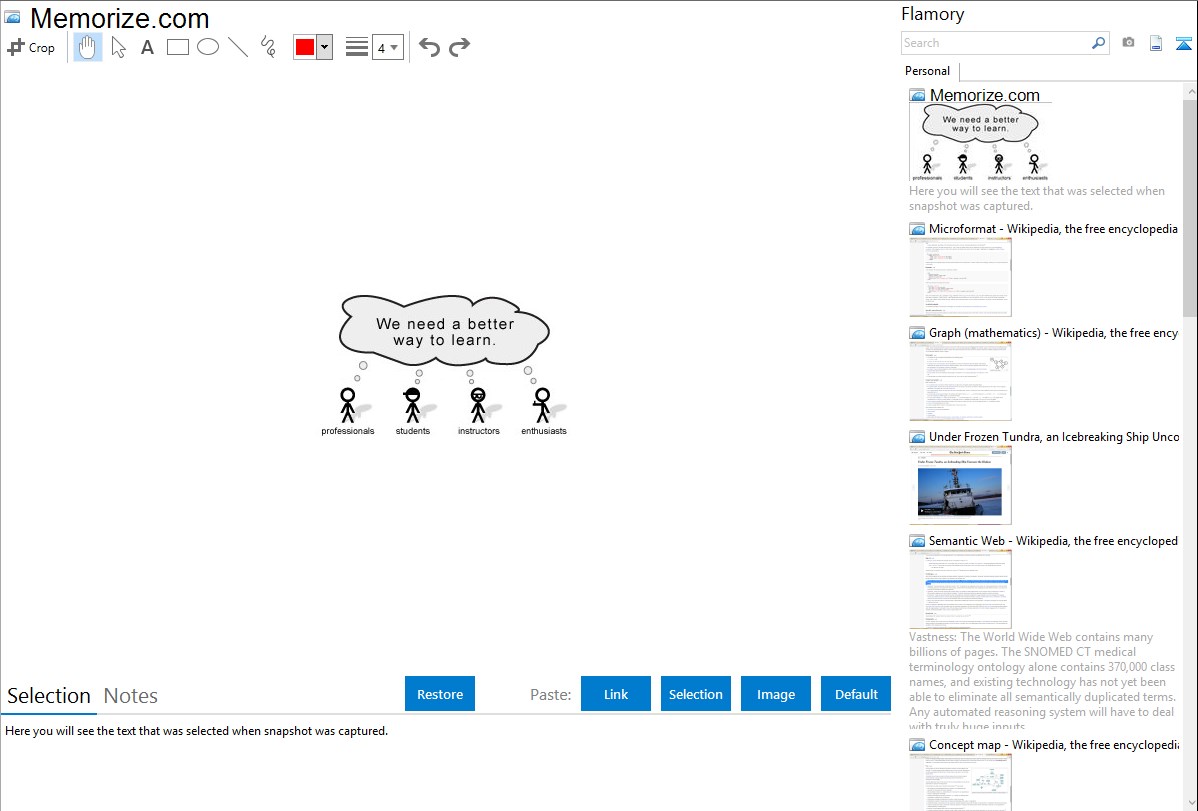1198x811 pixels.
Task: Click the 'Graph (mathematics) - Wikipedia' title
Action: (1053, 333)
